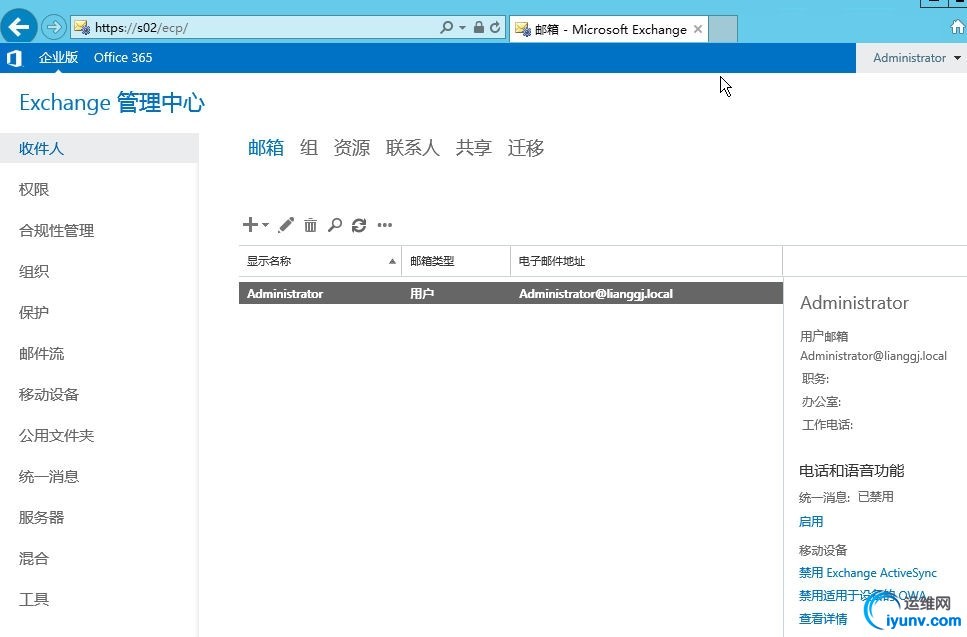
Task: Click the Office logo icon in header
Action: (x=14, y=58)
